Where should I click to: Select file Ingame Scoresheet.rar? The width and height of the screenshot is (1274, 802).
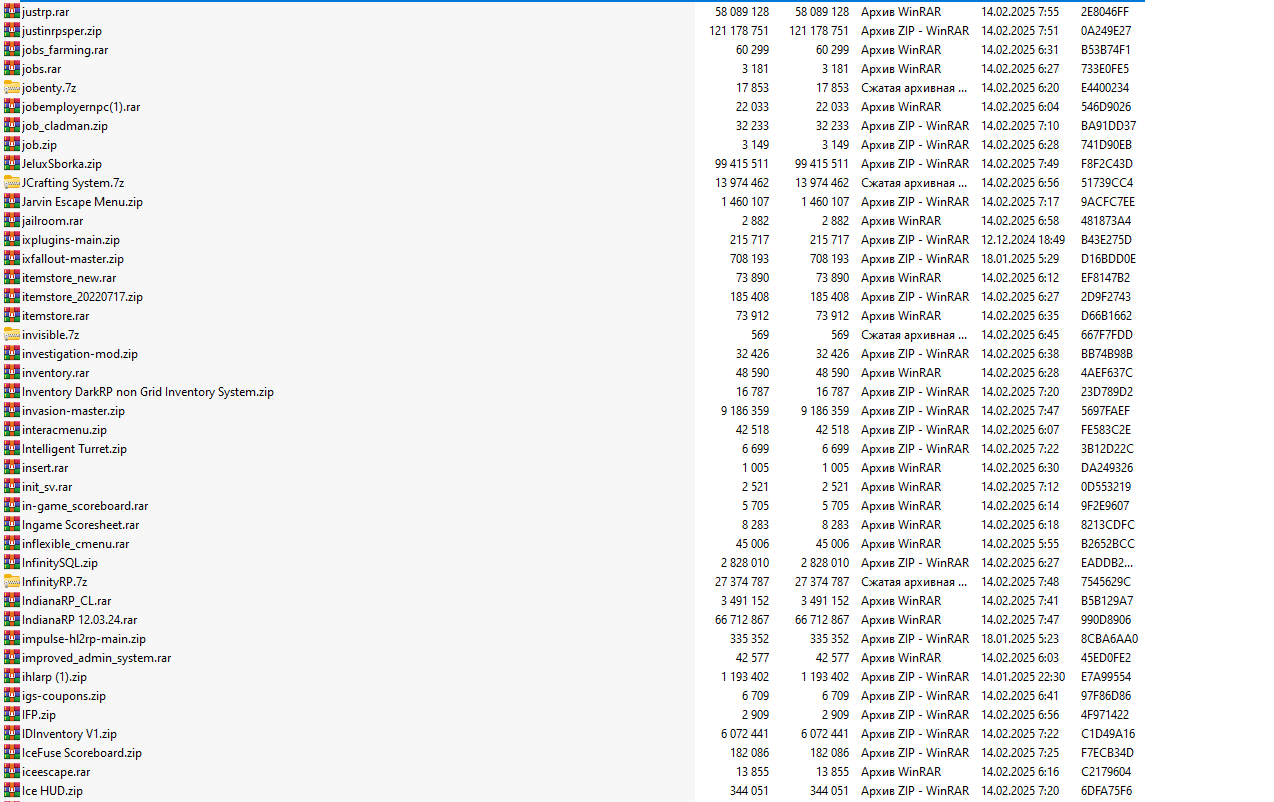81,525
